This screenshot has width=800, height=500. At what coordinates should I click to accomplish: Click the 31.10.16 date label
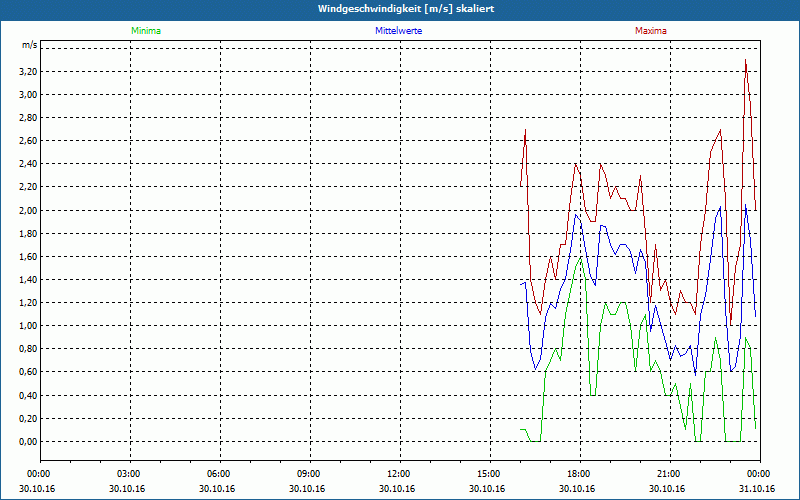(x=757, y=489)
